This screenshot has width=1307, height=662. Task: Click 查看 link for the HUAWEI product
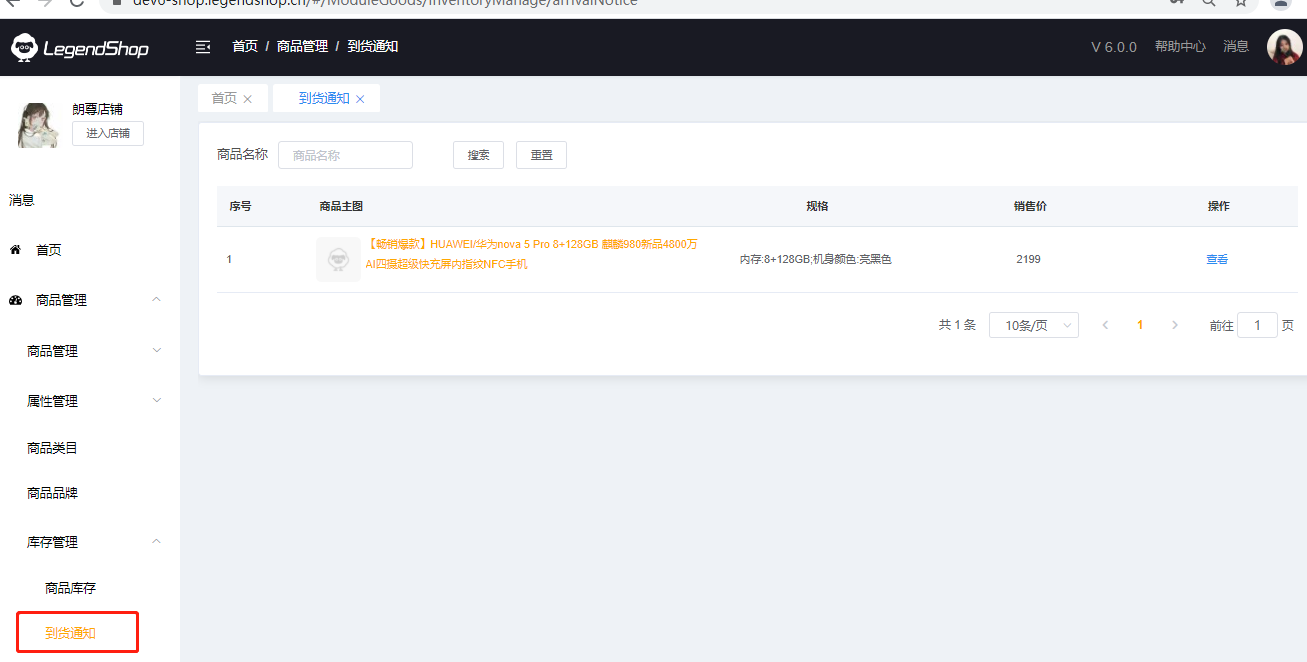[1217, 259]
